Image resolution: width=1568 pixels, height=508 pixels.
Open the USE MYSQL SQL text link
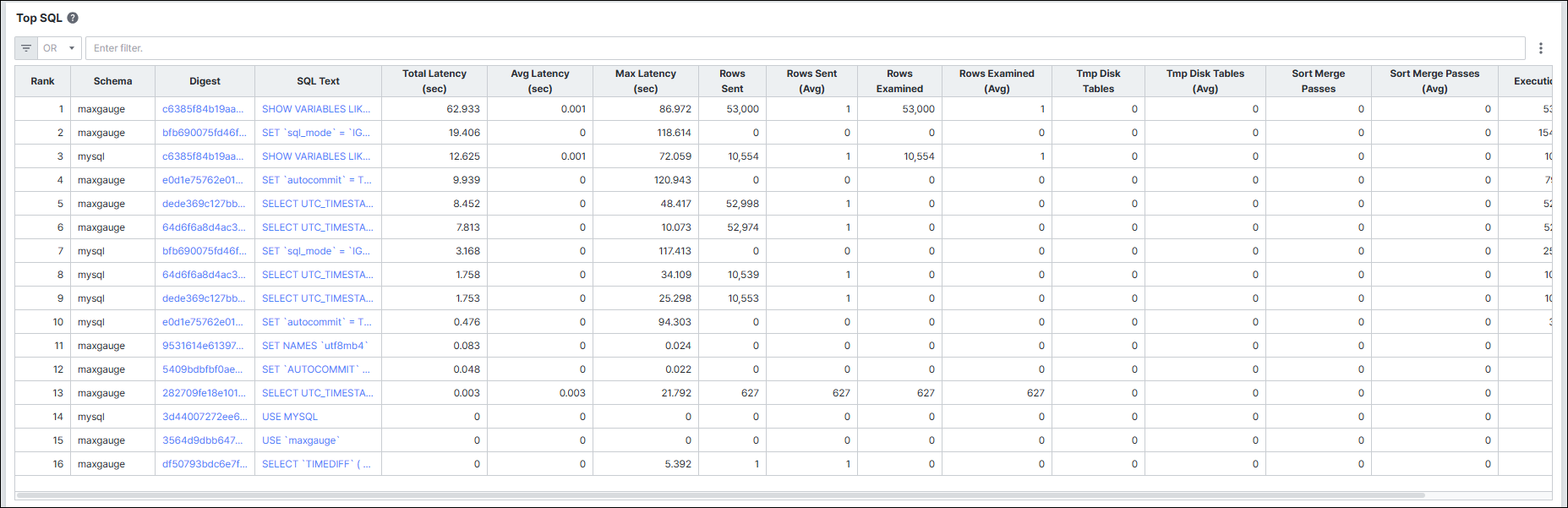[x=290, y=417]
